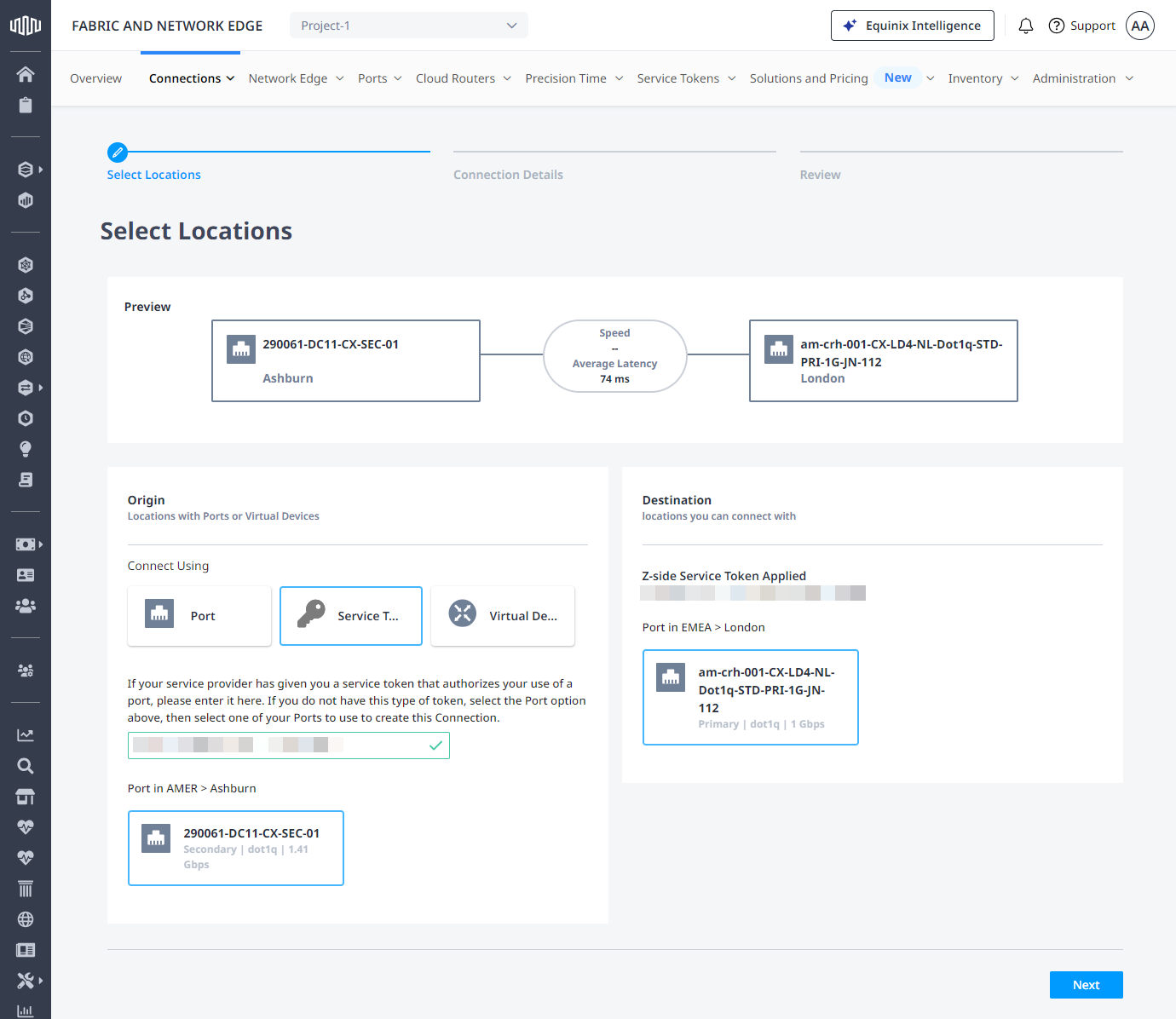Click the Connection Details step
The width and height of the screenshot is (1176, 1019).
click(x=508, y=175)
